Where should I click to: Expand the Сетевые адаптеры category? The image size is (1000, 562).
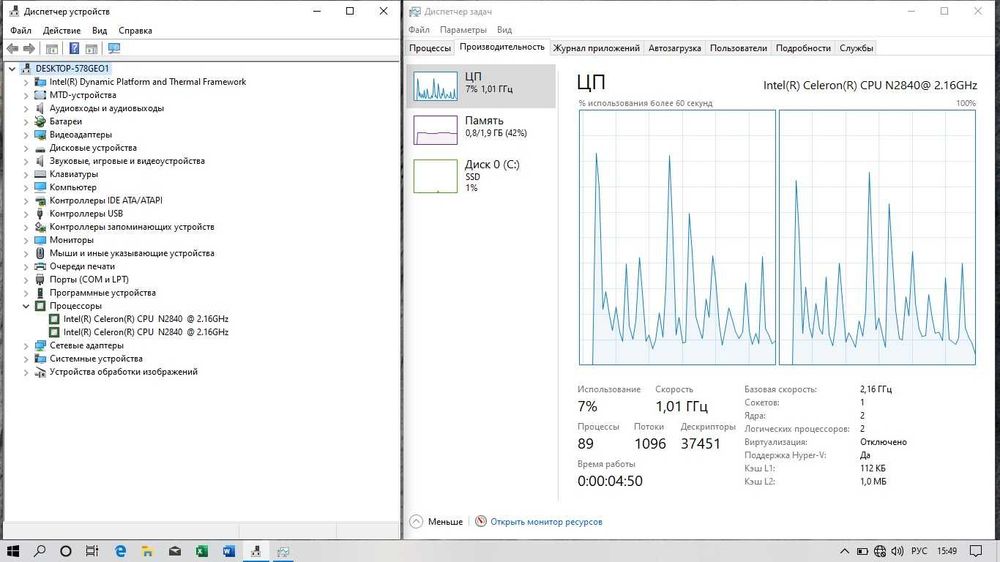tap(26, 346)
